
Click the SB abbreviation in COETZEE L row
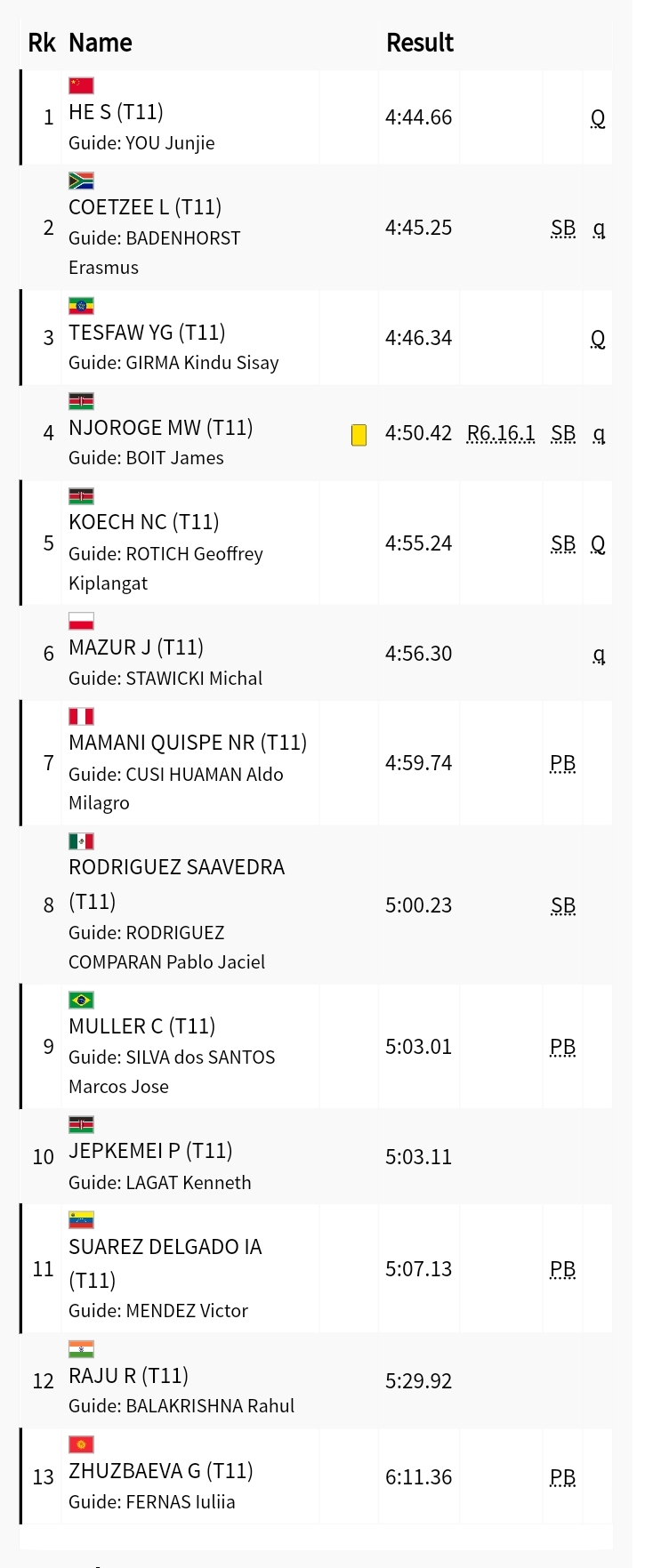(x=563, y=228)
